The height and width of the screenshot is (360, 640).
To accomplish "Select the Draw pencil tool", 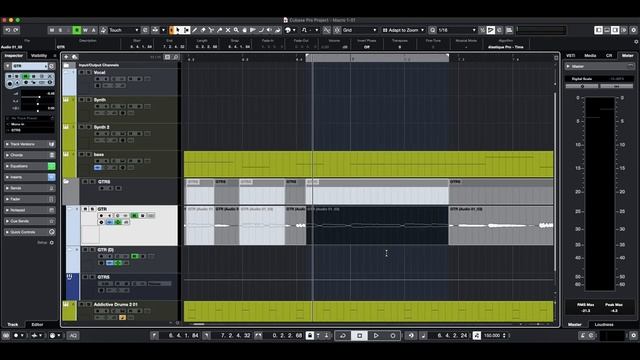I will coord(195,30).
